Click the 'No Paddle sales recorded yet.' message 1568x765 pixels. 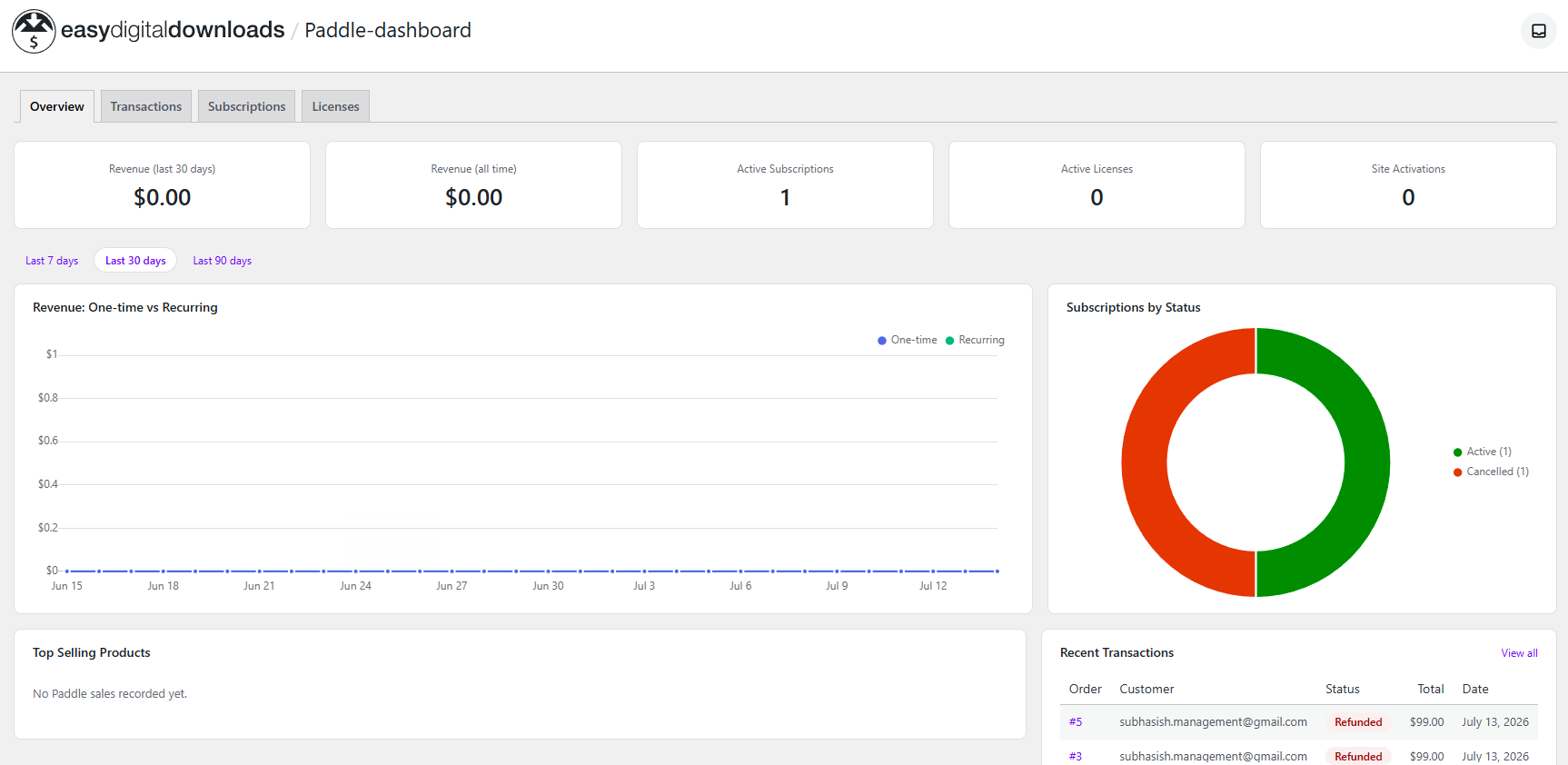point(110,693)
